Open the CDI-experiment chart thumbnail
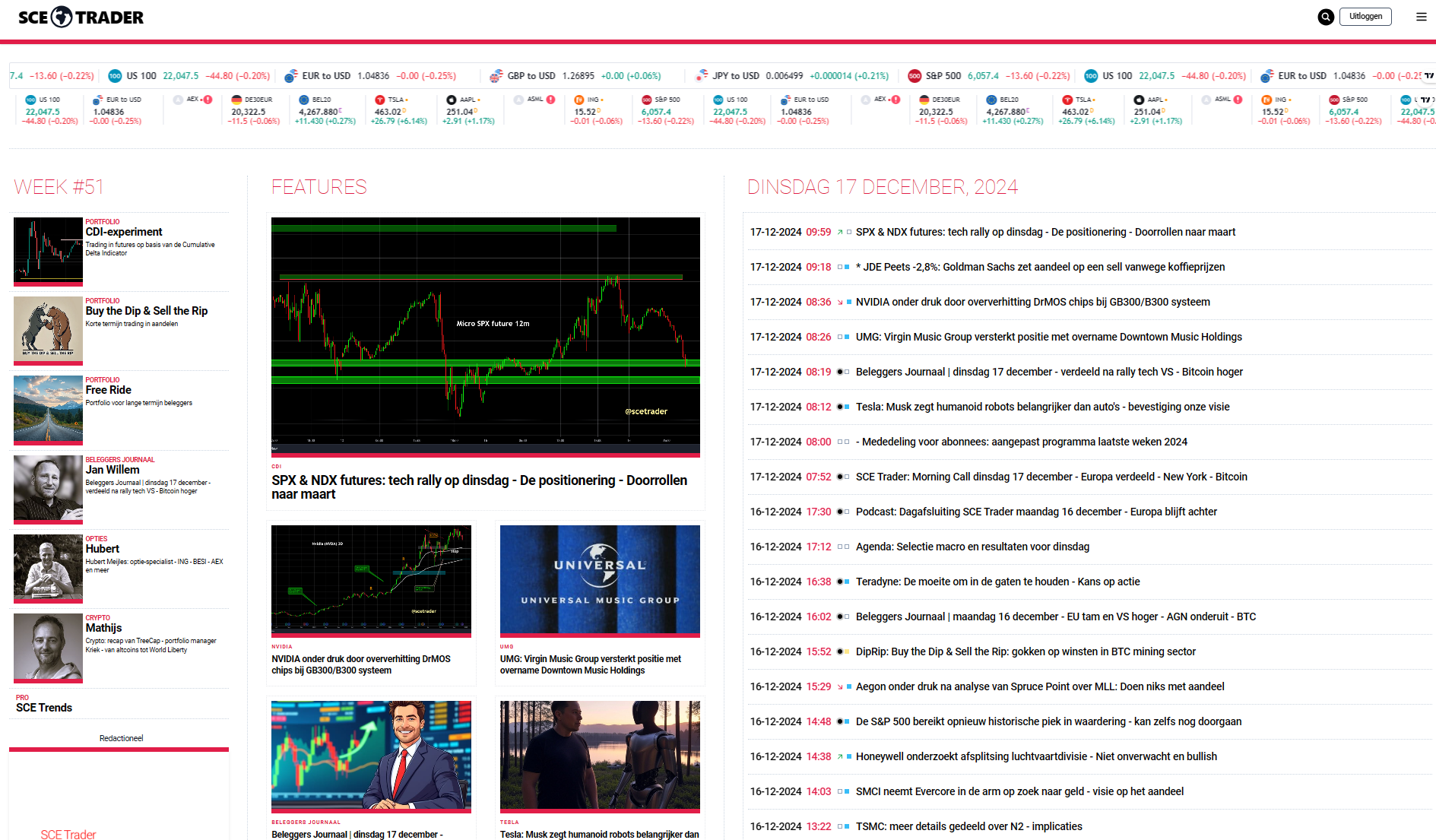The width and height of the screenshot is (1436, 840). pos(48,250)
